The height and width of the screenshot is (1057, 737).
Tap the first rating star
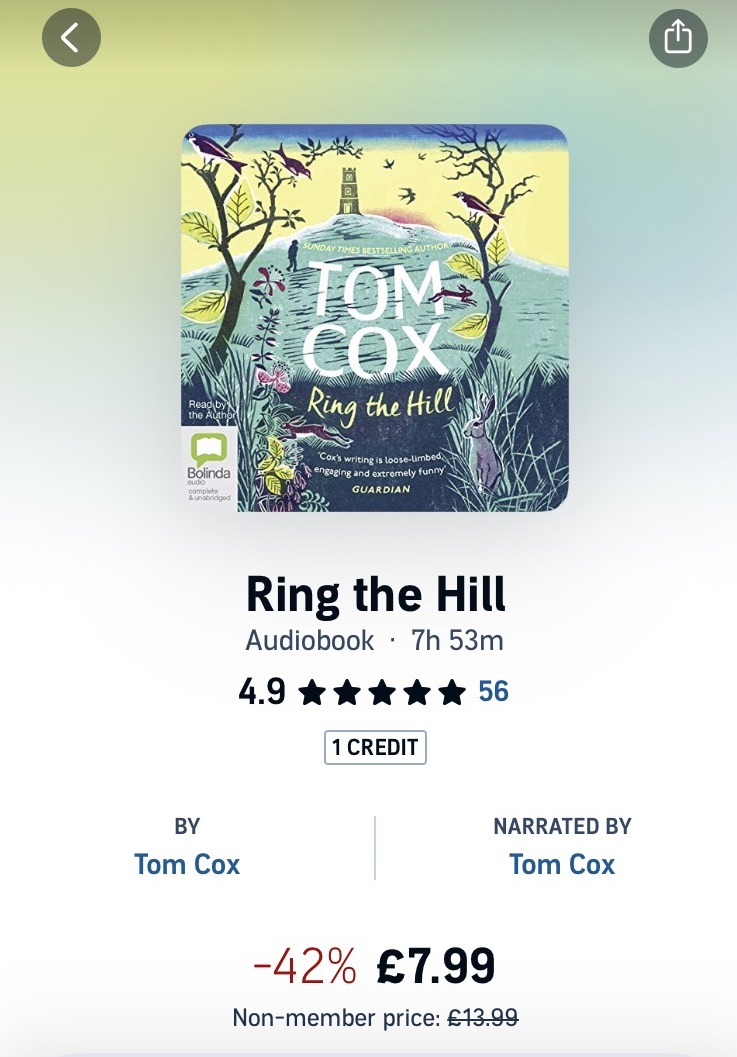click(x=311, y=692)
